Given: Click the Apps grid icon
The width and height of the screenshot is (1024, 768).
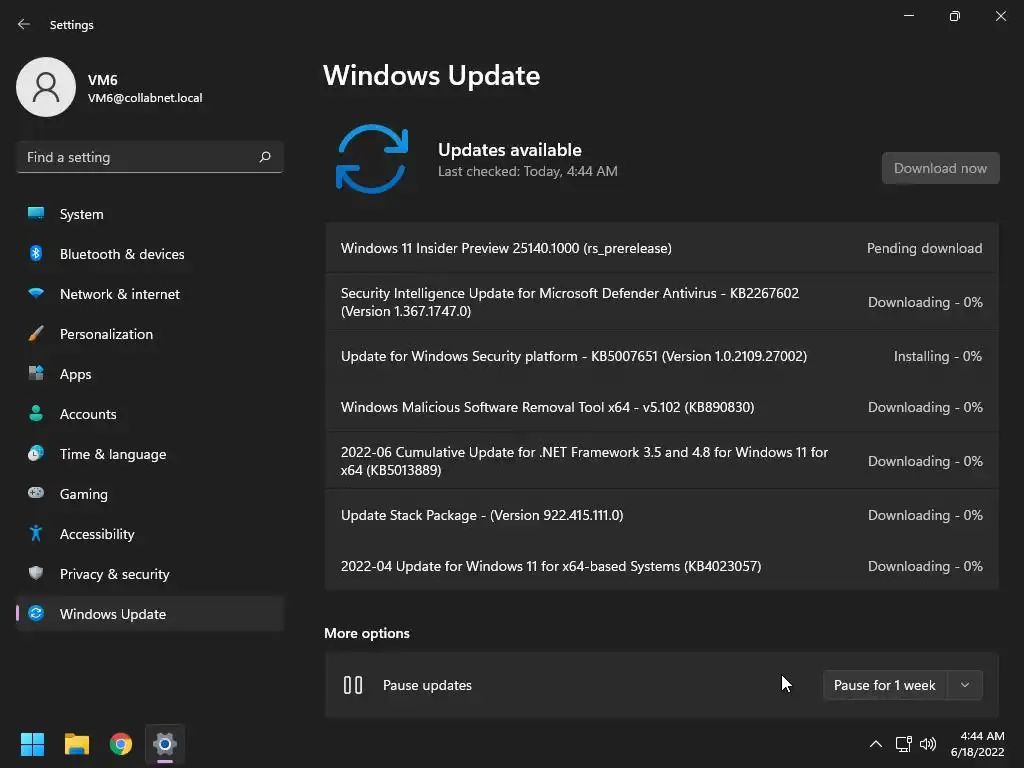Looking at the screenshot, I should click(x=36, y=374).
